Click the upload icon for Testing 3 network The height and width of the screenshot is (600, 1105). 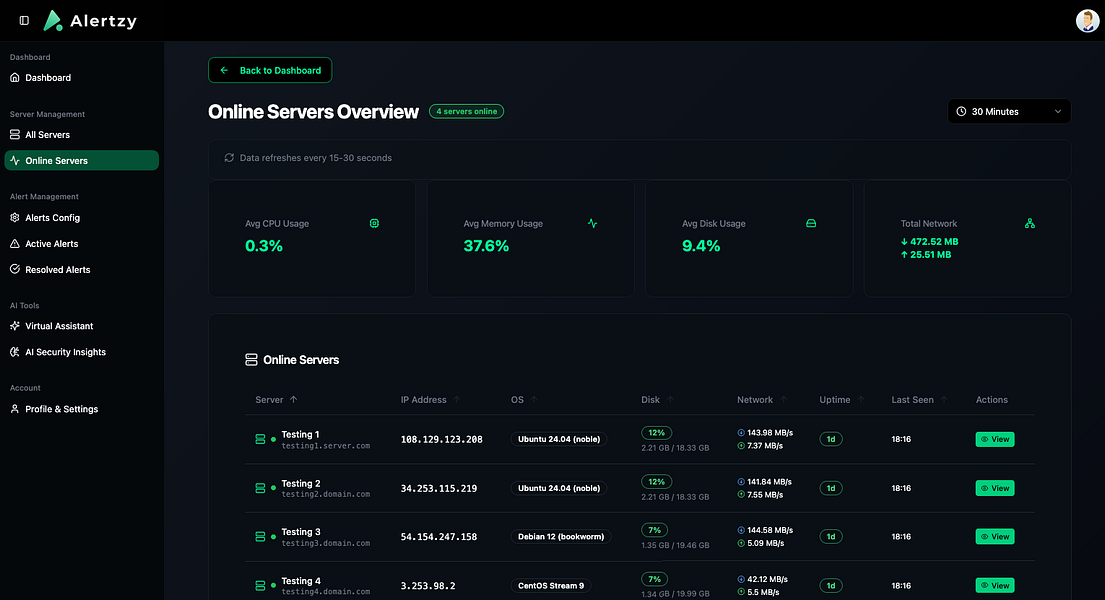741,544
